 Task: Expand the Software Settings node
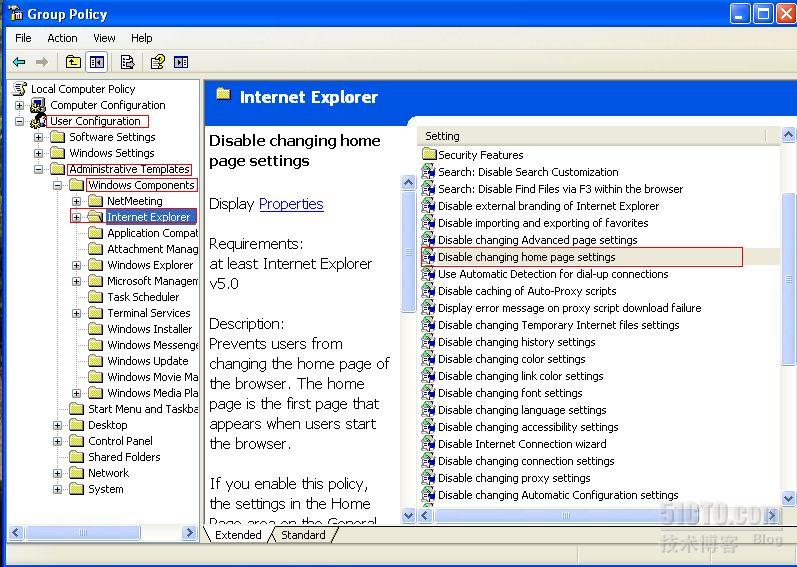click(39, 137)
